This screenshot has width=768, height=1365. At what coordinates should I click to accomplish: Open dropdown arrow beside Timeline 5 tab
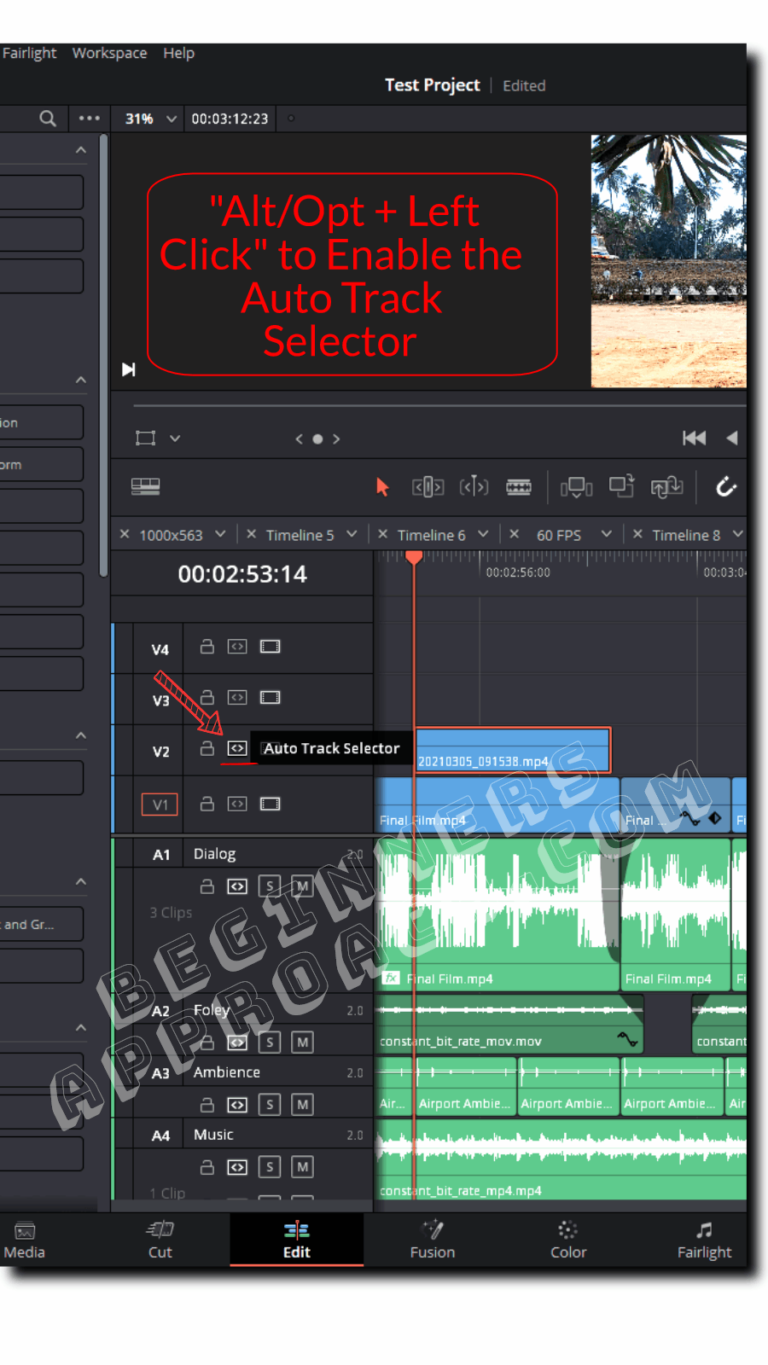pyautogui.click(x=351, y=535)
